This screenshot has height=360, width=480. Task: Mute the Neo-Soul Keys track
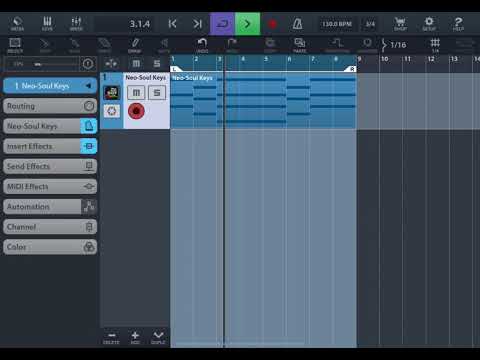pyautogui.click(x=136, y=92)
